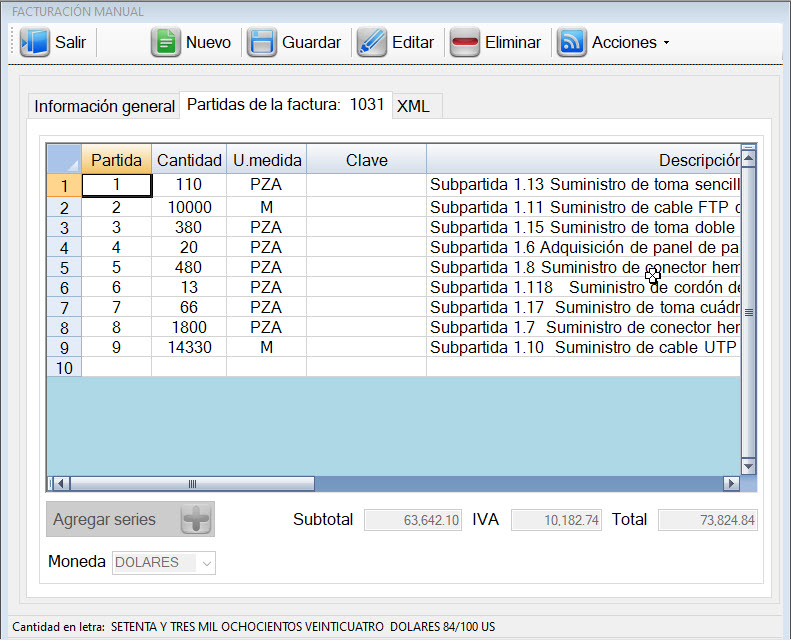Click the Editar pencil icon
The height and width of the screenshot is (641, 791).
click(x=372, y=42)
